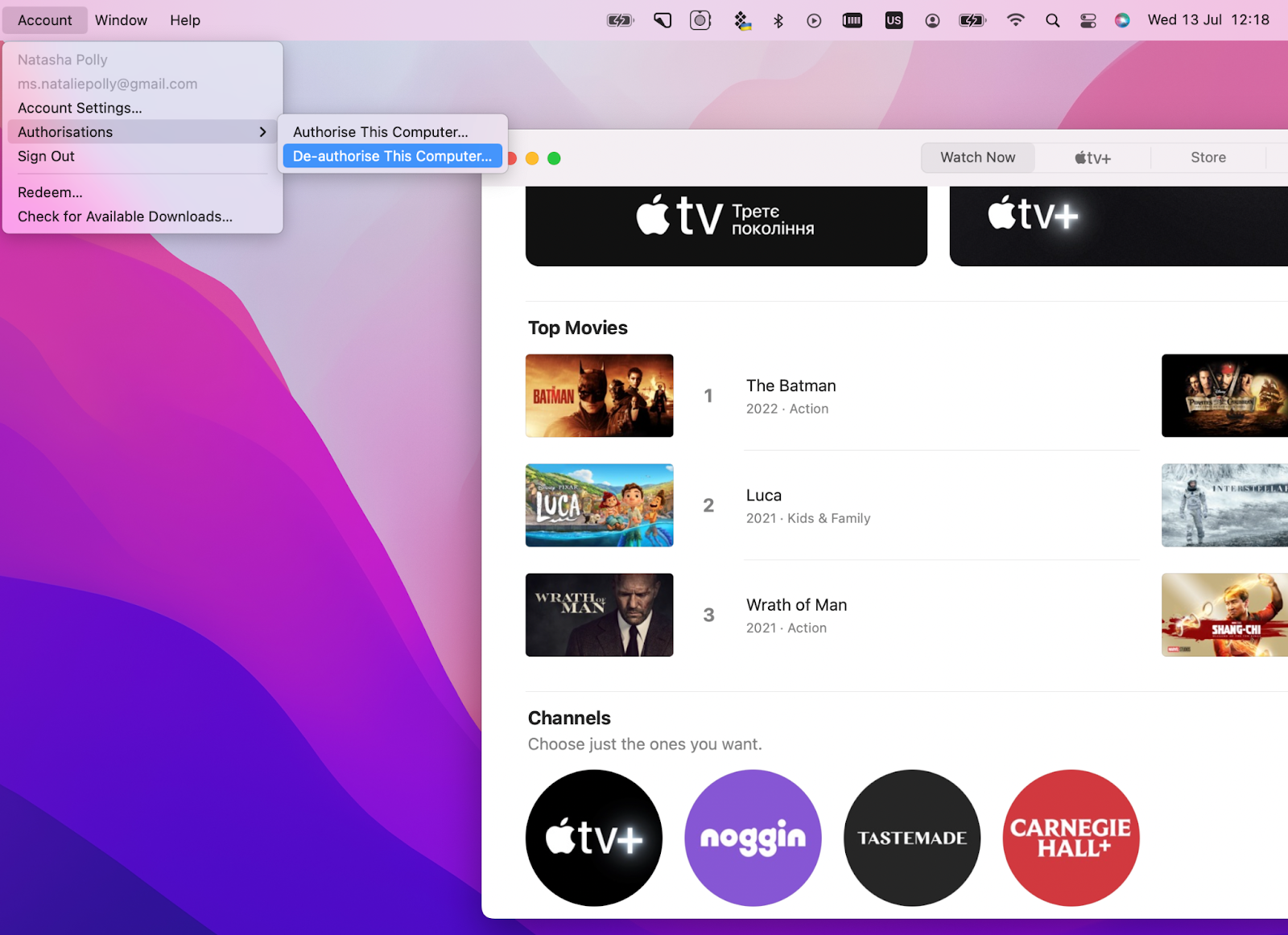Open the Luca poster thumbnail
The image size is (1288, 935).
click(600, 505)
